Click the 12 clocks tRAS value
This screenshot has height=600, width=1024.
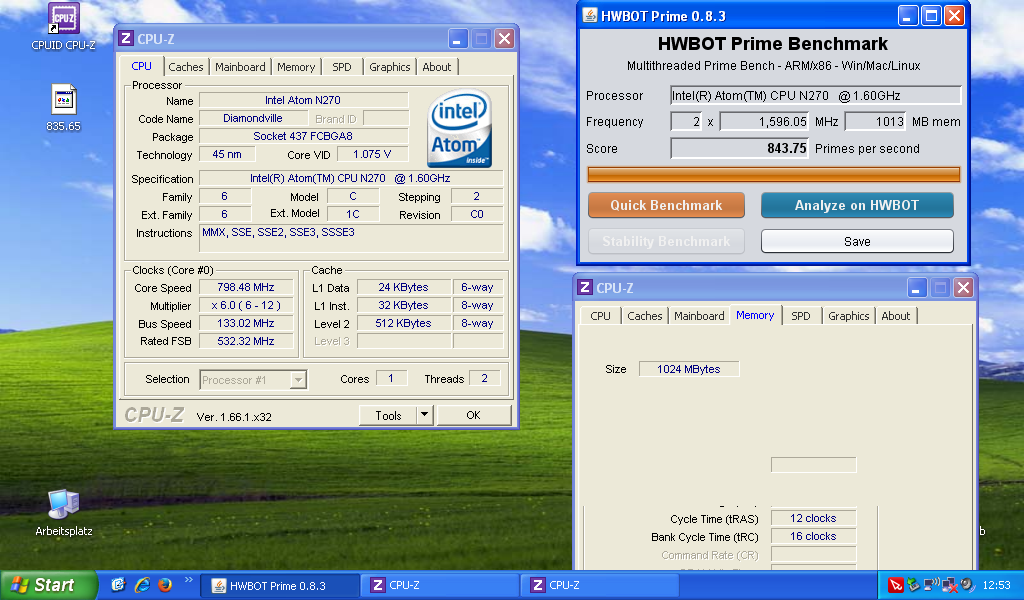point(813,518)
